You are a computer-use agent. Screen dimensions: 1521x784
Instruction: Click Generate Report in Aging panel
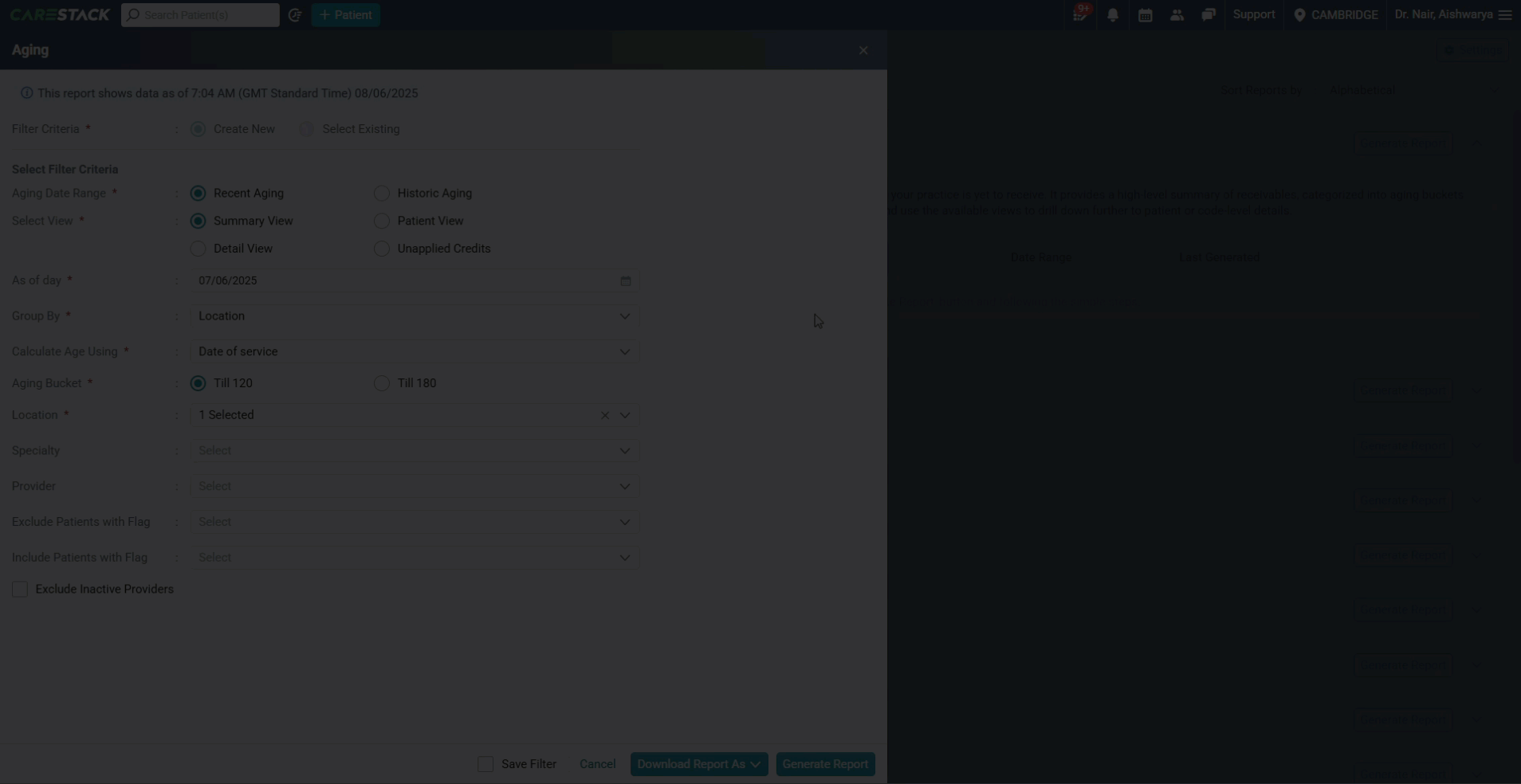click(x=825, y=764)
